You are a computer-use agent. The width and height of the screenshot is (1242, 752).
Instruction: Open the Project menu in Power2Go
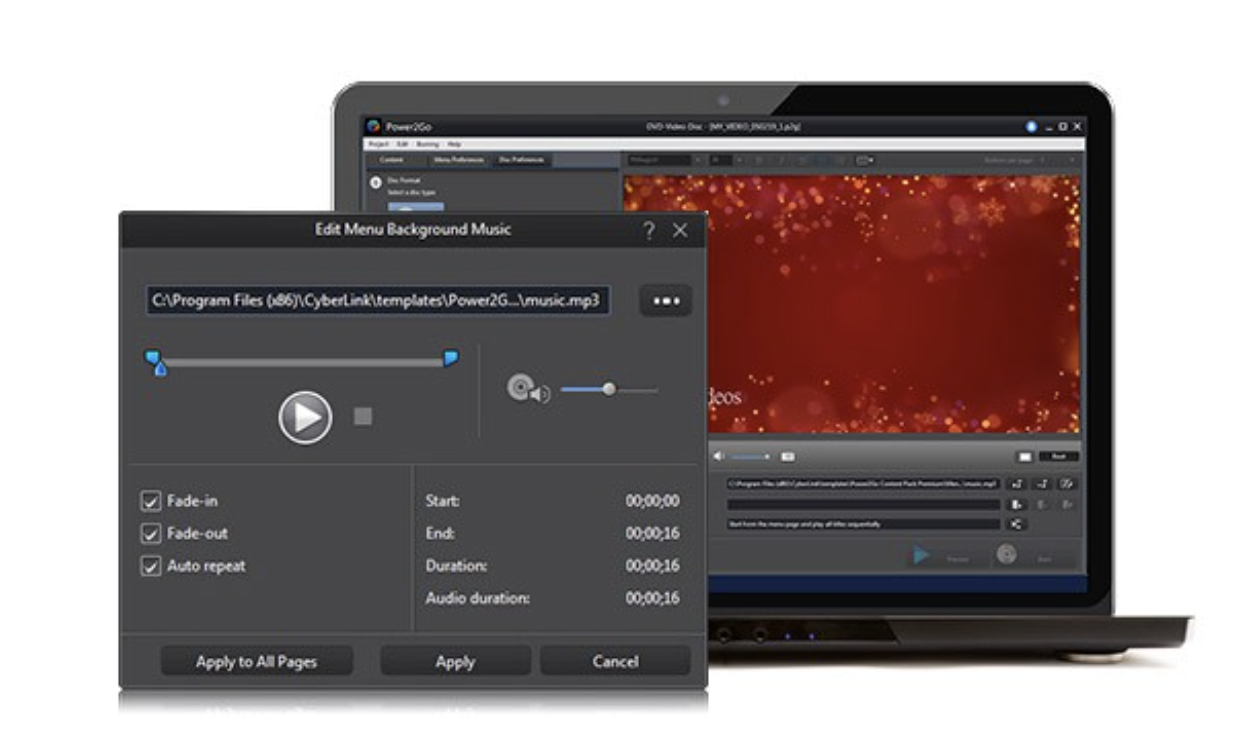(377, 145)
